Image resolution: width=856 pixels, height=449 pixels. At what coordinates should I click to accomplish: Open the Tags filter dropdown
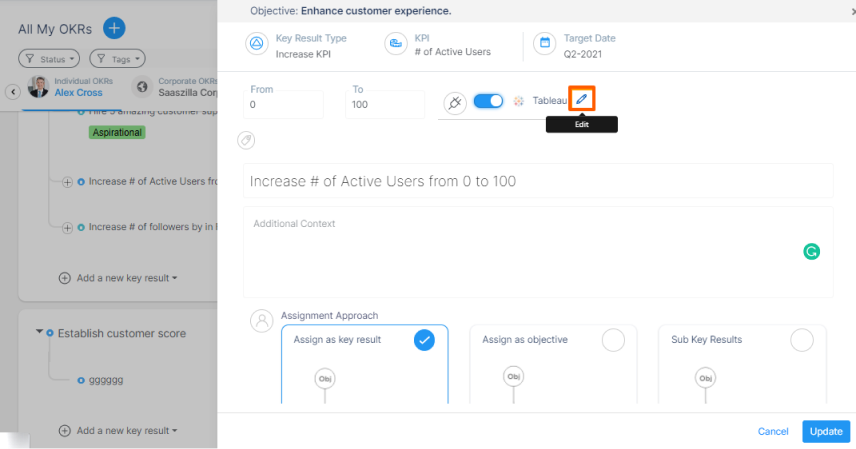(x=117, y=58)
